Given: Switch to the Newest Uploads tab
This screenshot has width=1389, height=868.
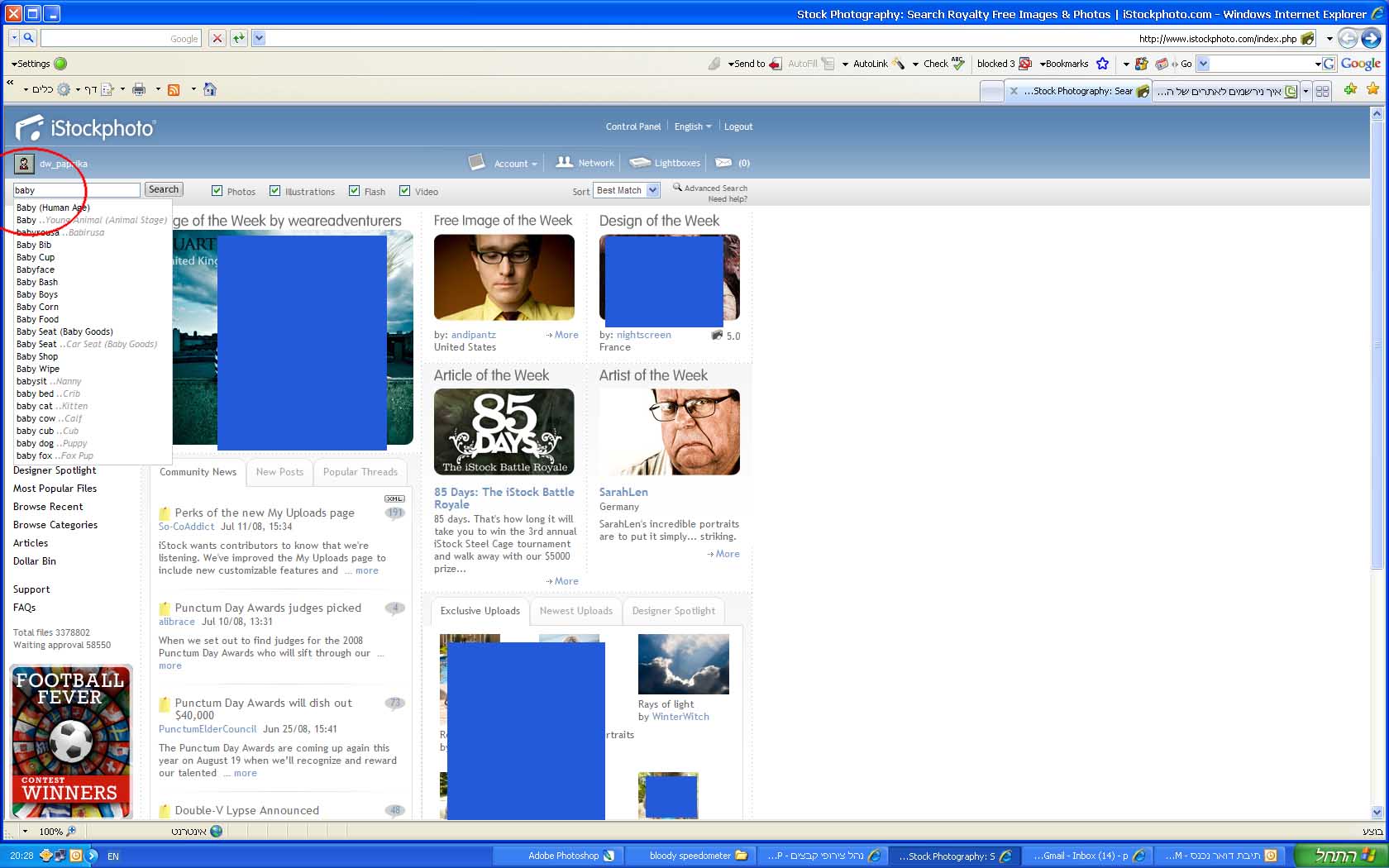Looking at the screenshot, I should [576, 611].
